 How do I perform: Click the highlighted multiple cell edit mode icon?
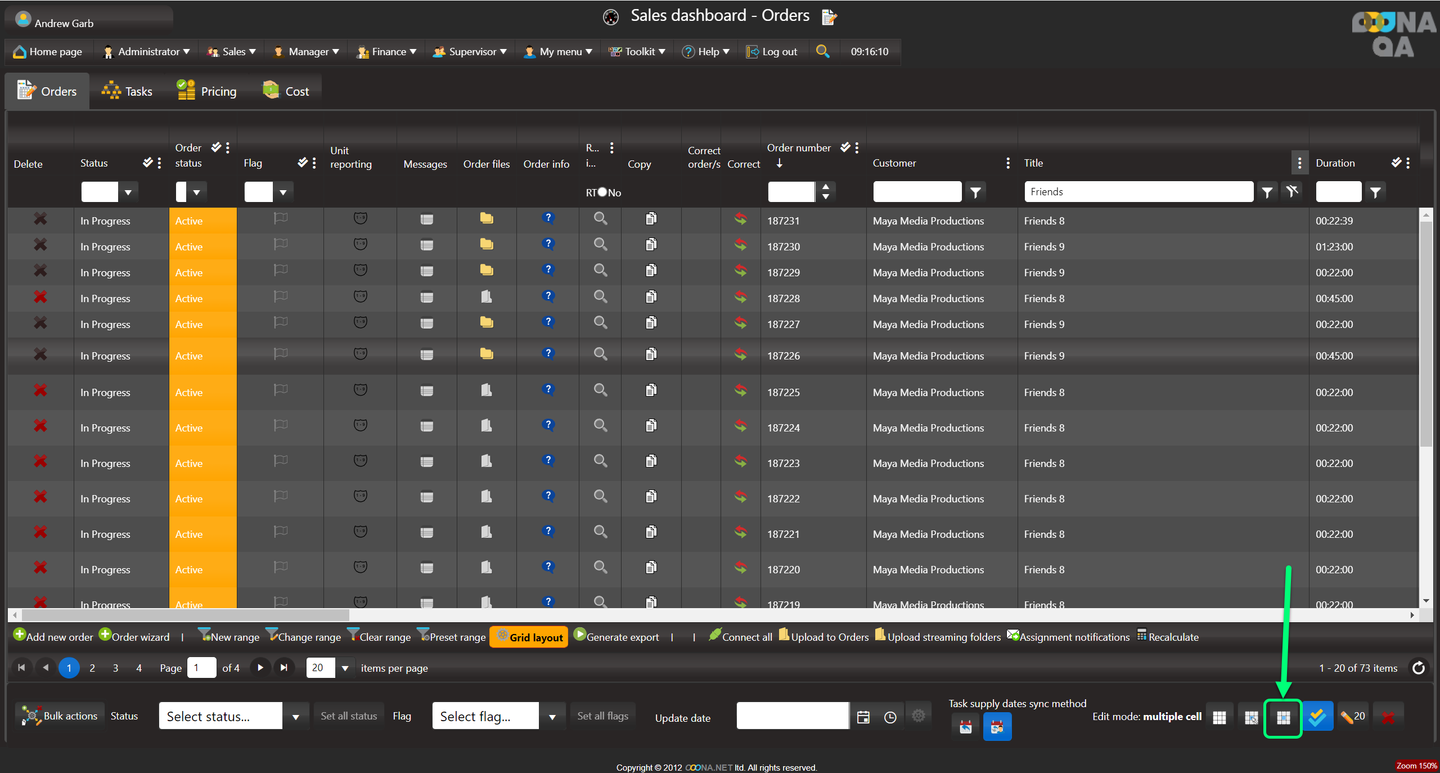point(1283,717)
